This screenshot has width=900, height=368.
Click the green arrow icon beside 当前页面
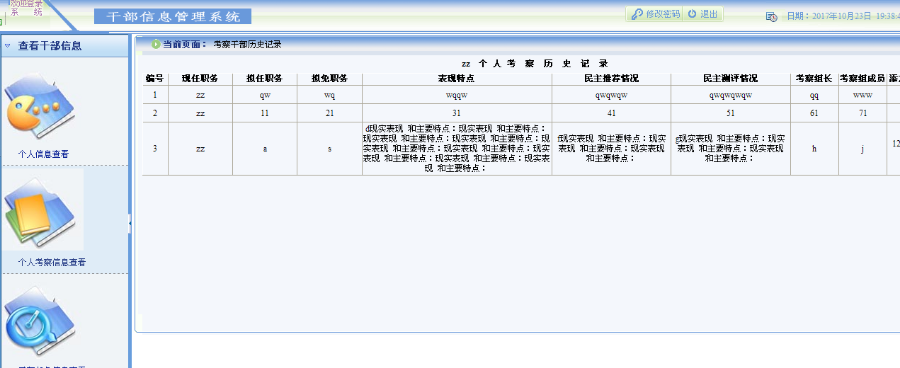click(x=156, y=44)
